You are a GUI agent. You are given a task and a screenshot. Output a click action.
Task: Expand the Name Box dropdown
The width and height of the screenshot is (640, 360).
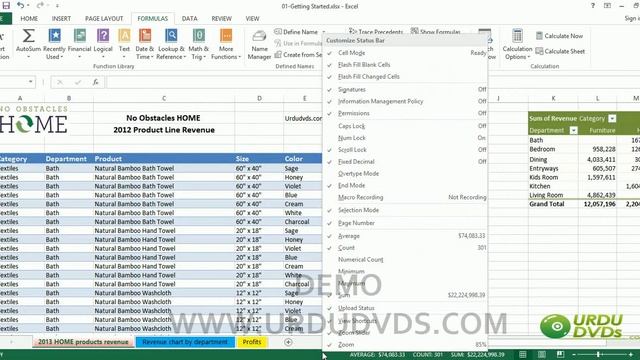point(31,82)
